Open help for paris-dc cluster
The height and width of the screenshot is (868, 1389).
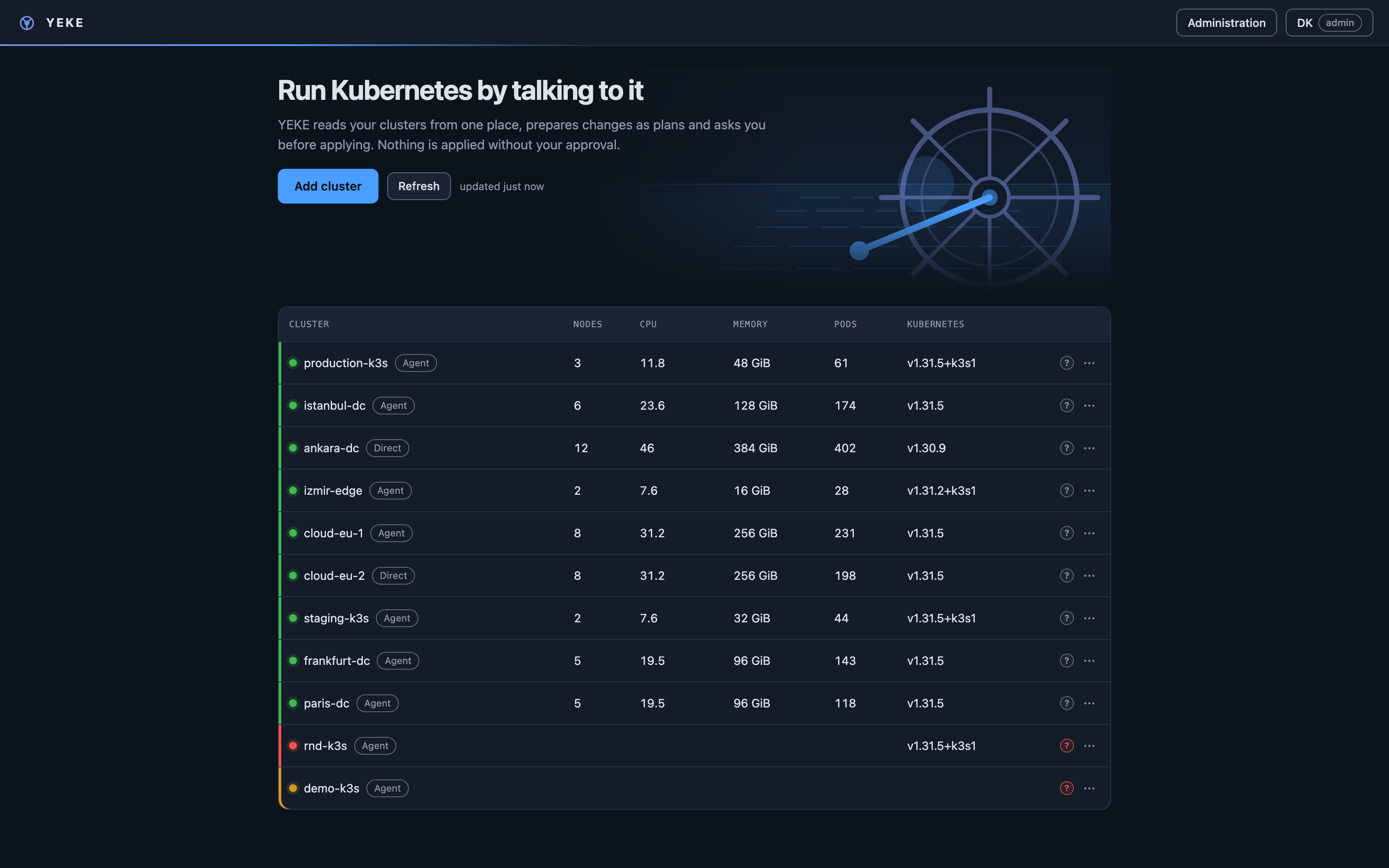1066,703
